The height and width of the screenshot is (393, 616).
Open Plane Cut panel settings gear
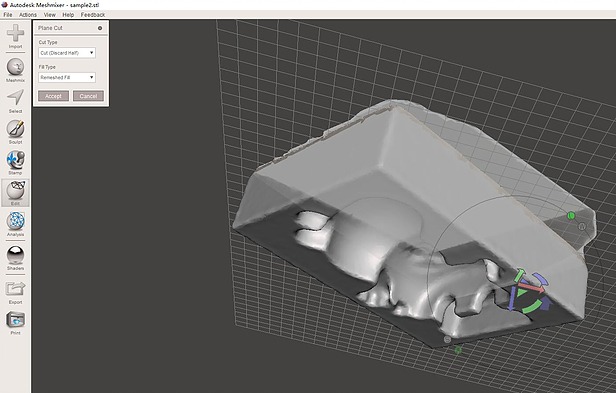(100, 28)
